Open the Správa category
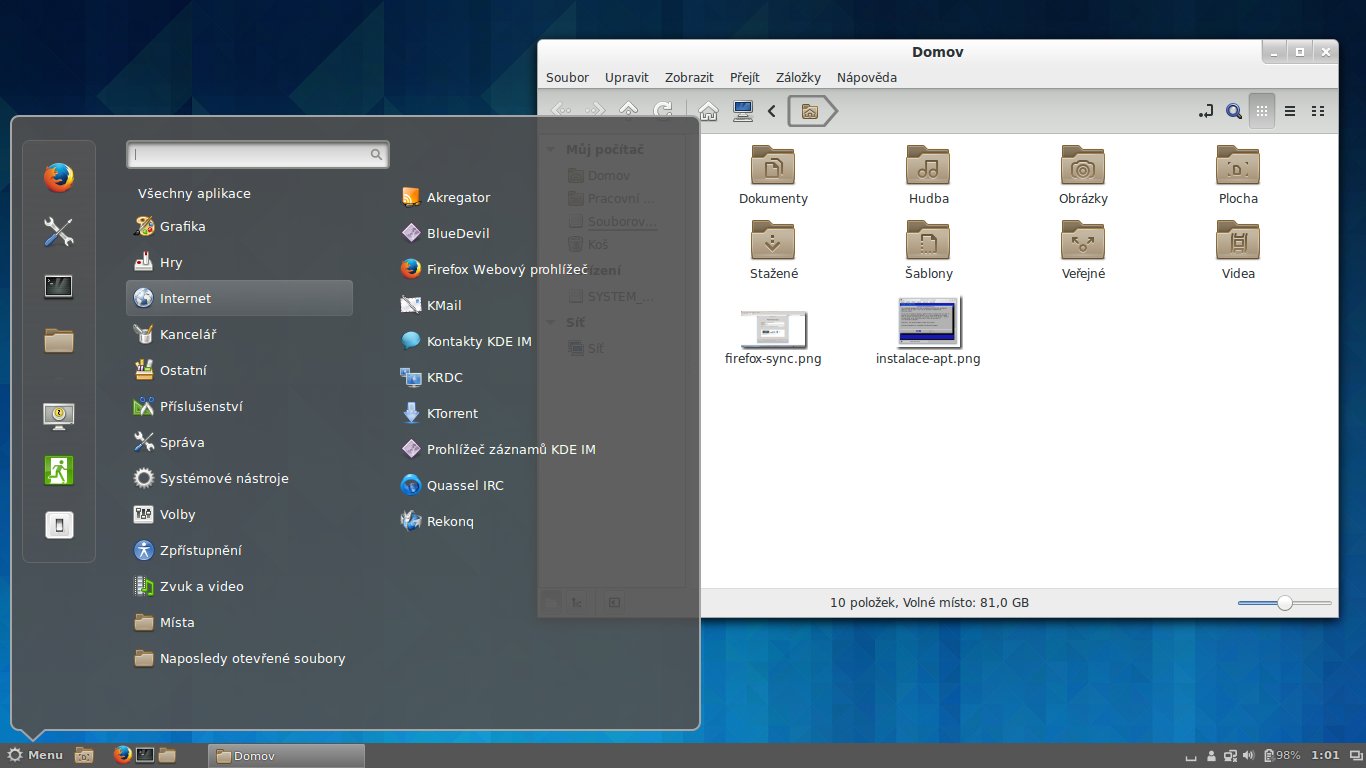The image size is (1366, 768). (x=239, y=442)
